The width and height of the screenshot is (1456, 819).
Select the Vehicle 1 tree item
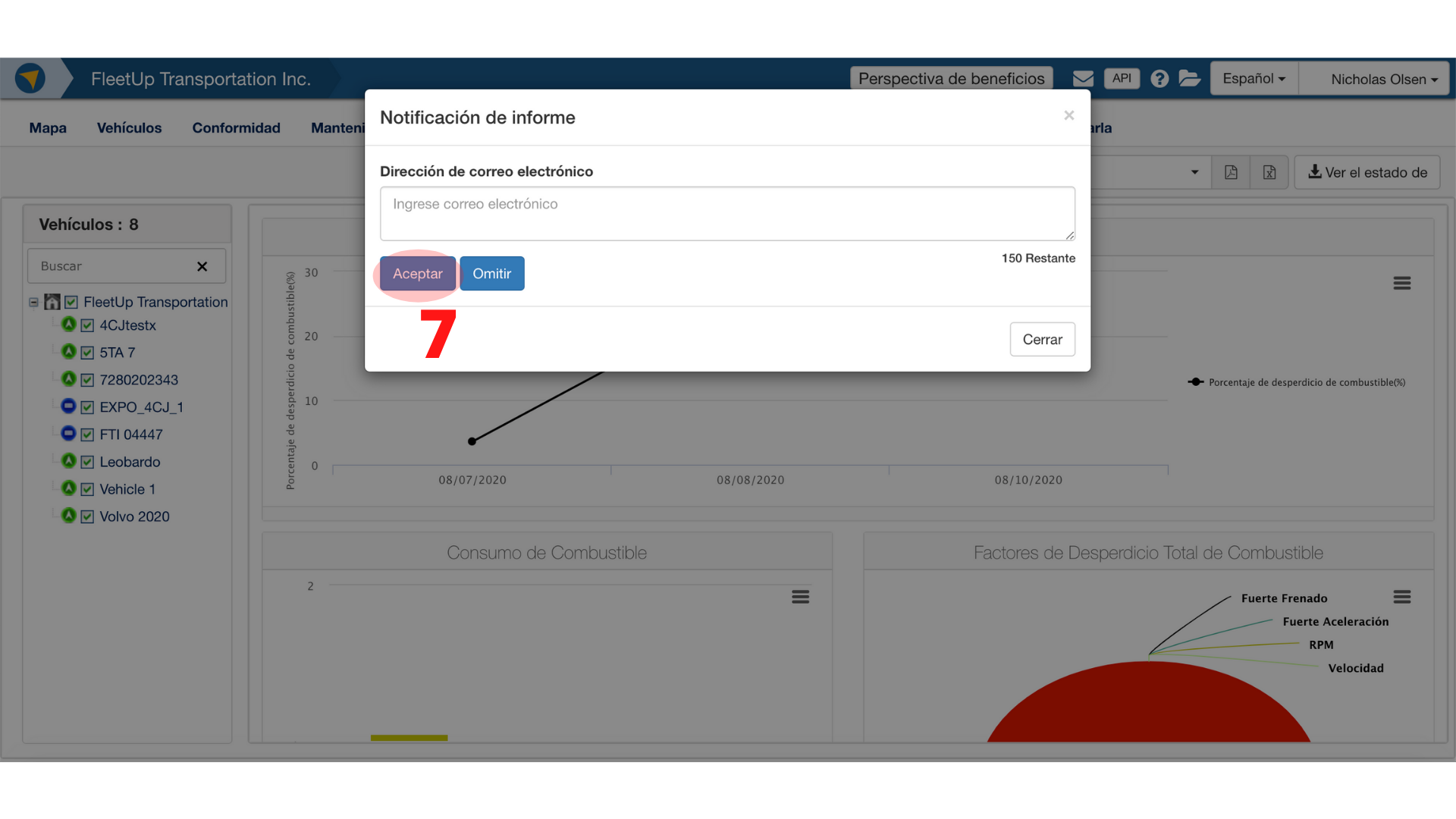[x=127, y=489]
